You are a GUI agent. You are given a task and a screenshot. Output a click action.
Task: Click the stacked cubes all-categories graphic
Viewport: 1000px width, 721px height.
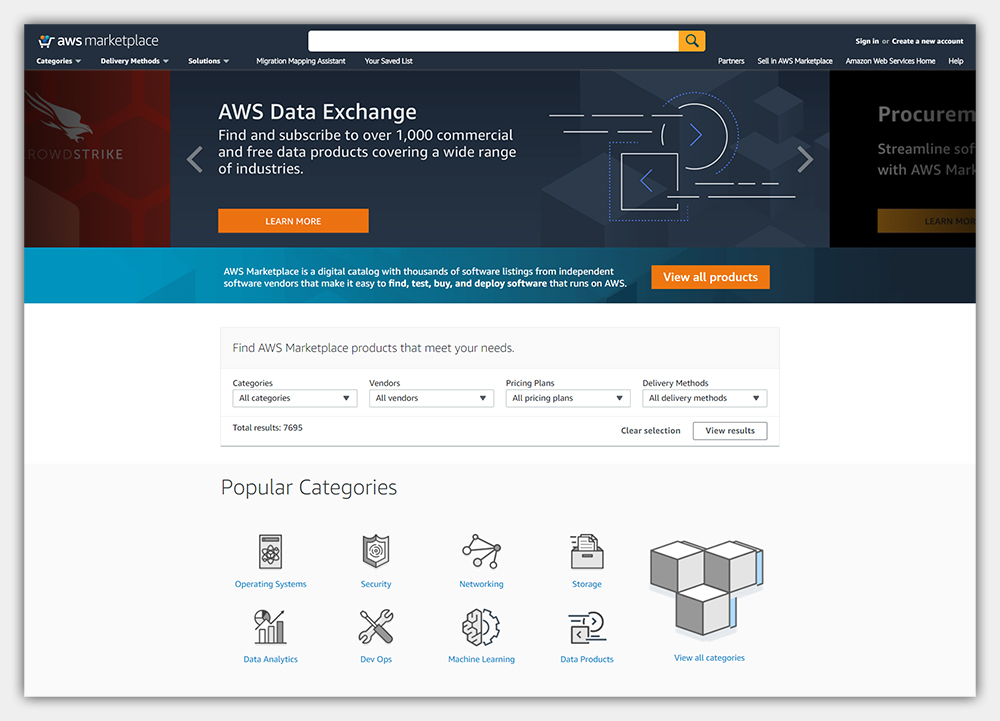pos(707,589)
